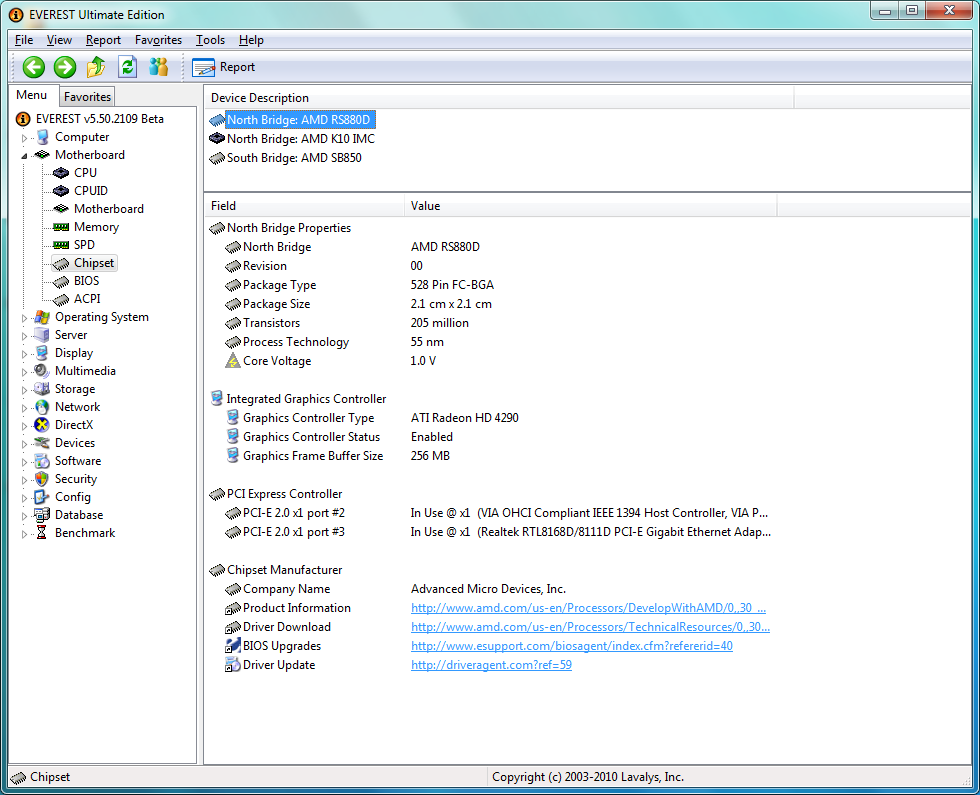
Task: Click the Memory module icon in tree
Action: pyautogui.click(x=61, y=227)
